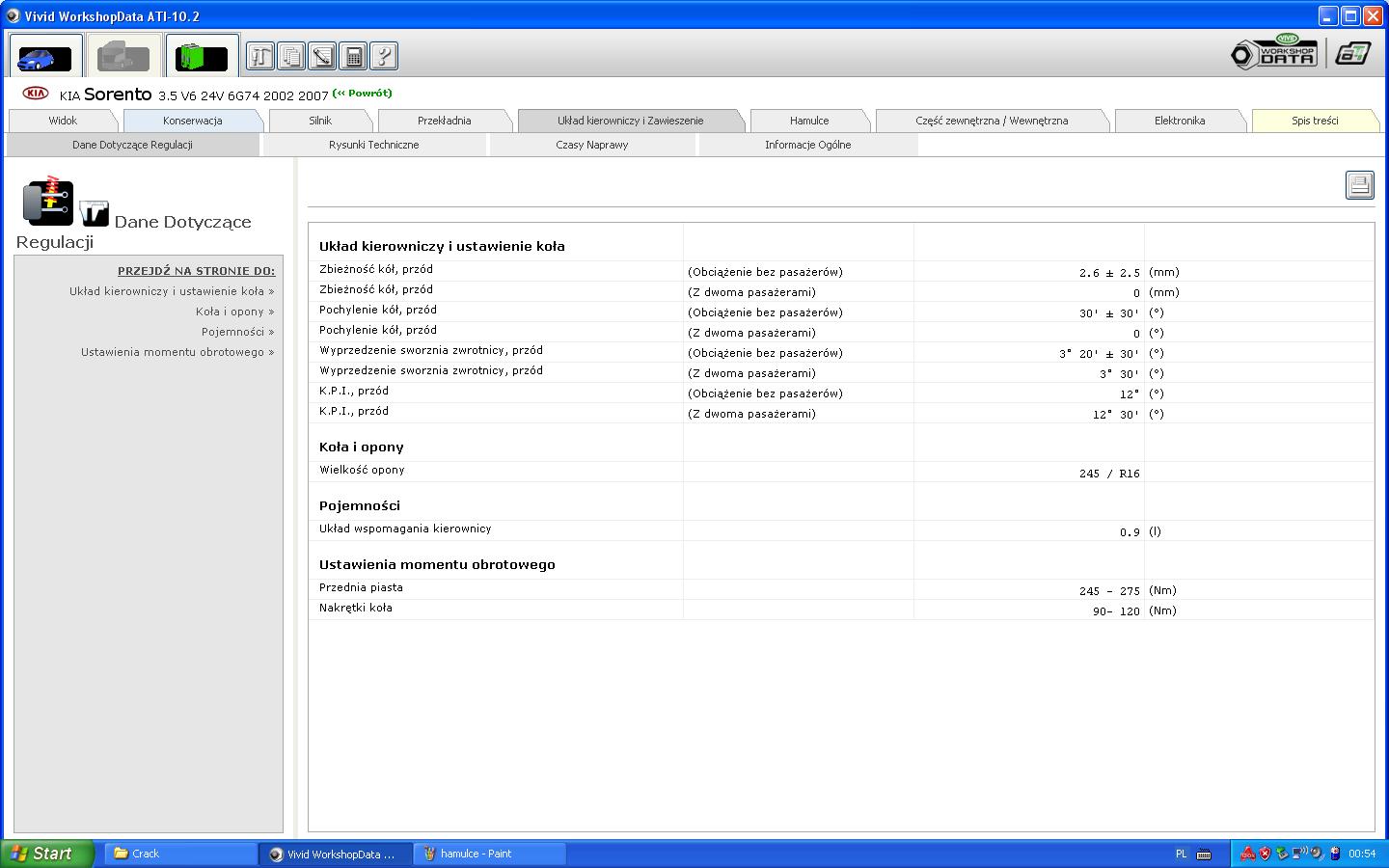Open the green books library icon
Screen dimensions: 1389x868
(x=202, y=57)
